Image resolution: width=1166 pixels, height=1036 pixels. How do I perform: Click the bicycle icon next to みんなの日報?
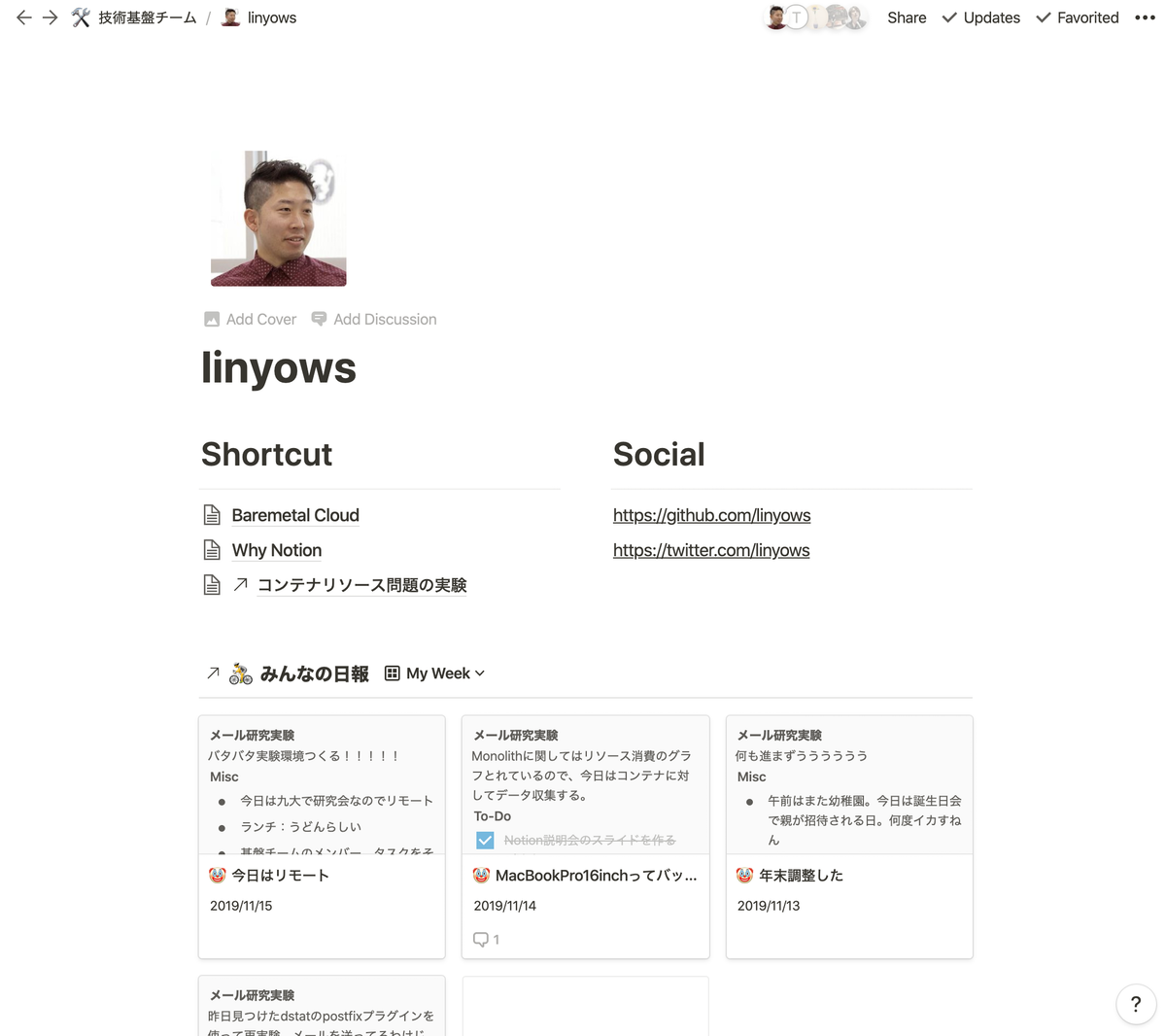click(x=241, y=673)
